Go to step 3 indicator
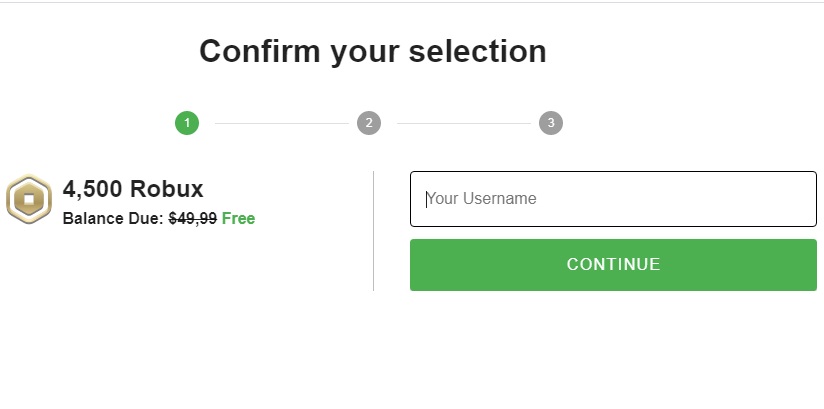This screenshot has height=409, width=824. 551,123
